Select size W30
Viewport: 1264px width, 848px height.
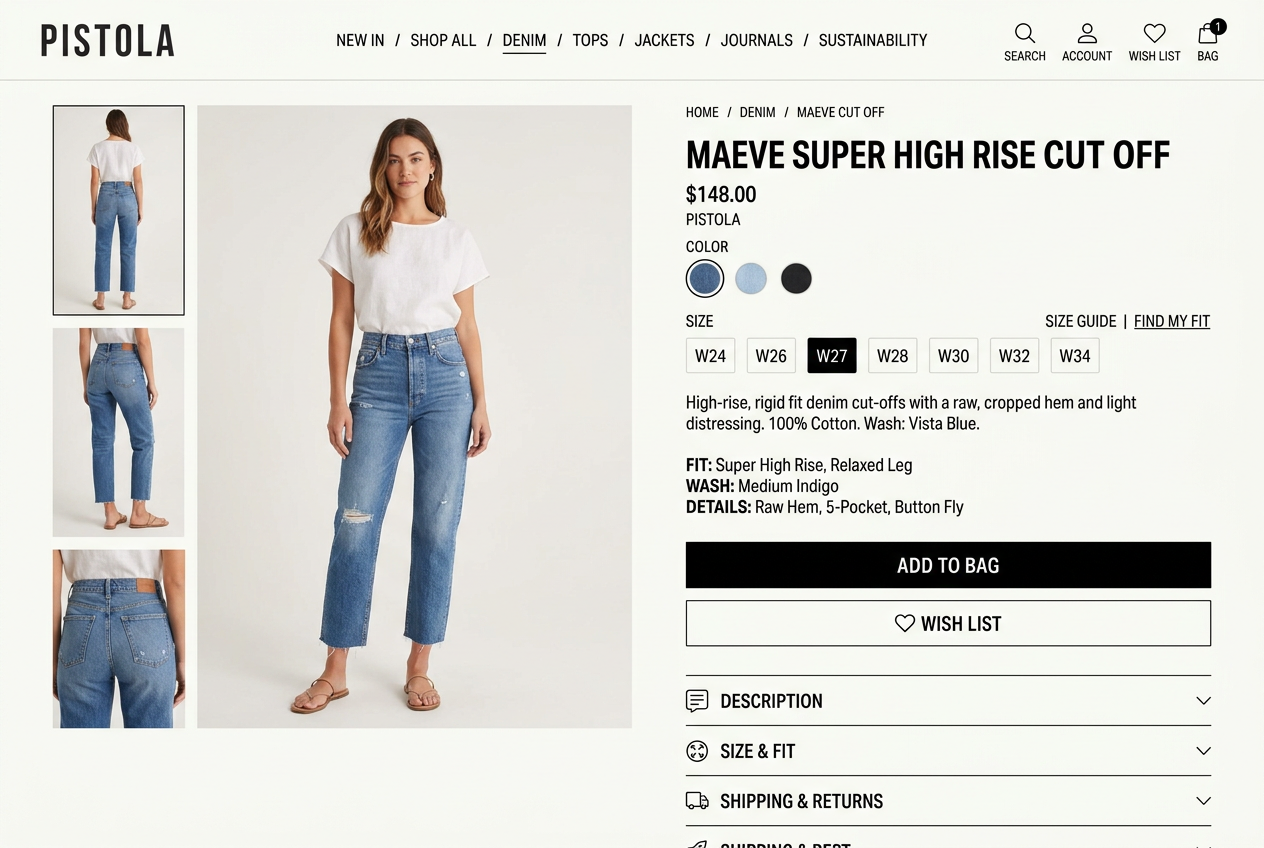(953, 356)
